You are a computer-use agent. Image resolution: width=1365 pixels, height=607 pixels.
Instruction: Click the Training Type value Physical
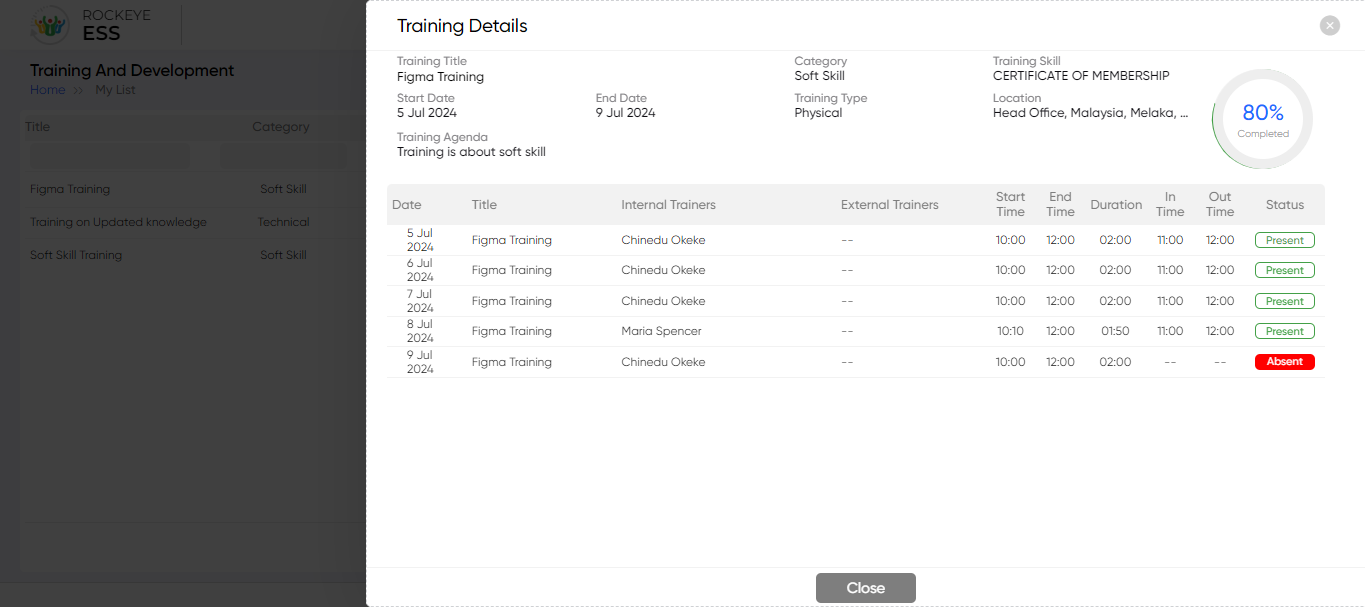[818, 113]
